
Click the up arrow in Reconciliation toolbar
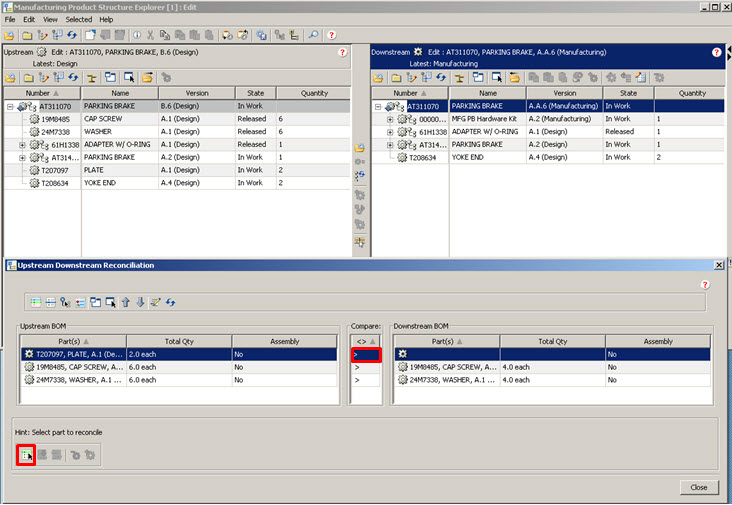pyautogui.click(x=126, y=302)
